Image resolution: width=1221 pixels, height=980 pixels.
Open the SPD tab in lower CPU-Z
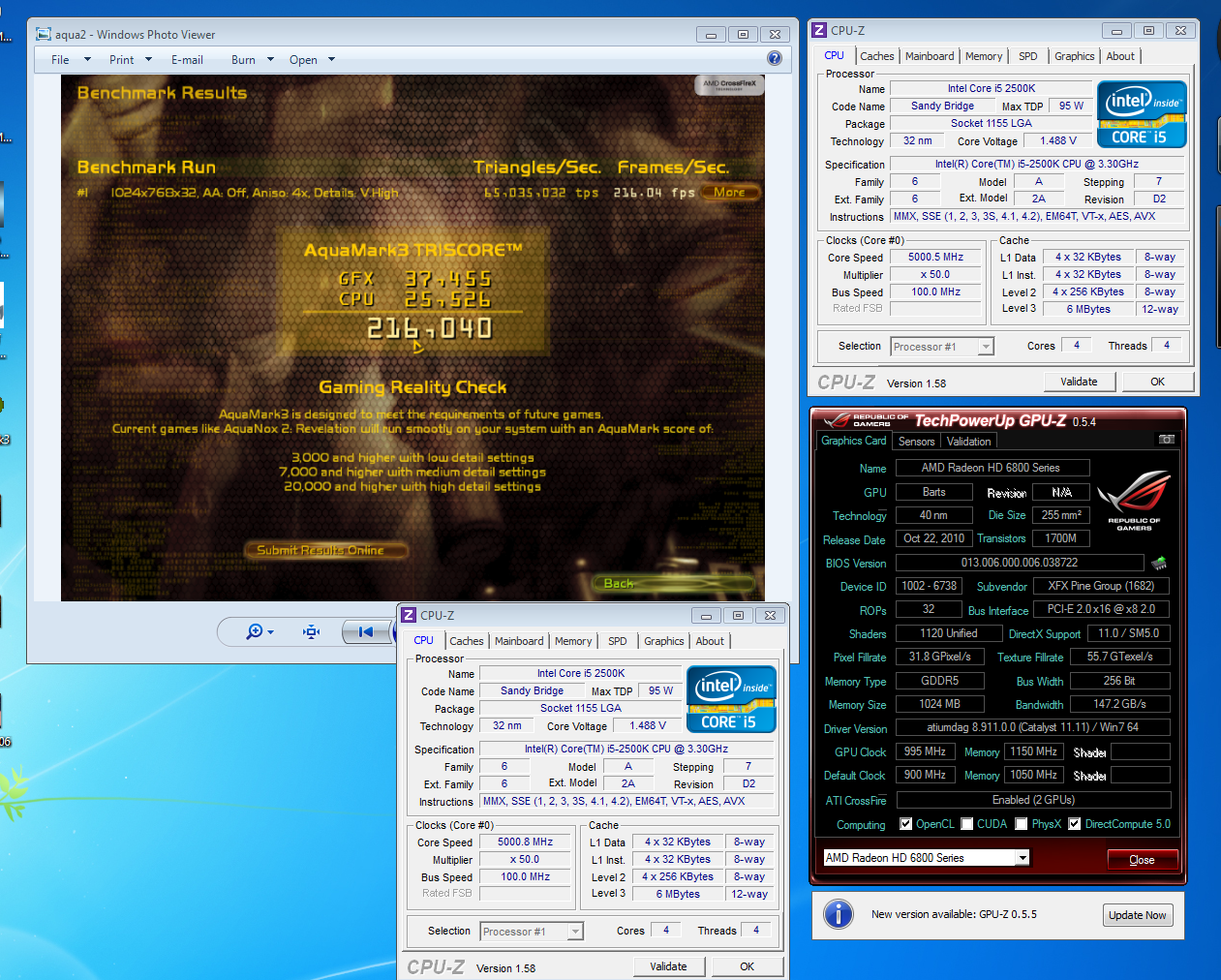click(x=618, y=641)
